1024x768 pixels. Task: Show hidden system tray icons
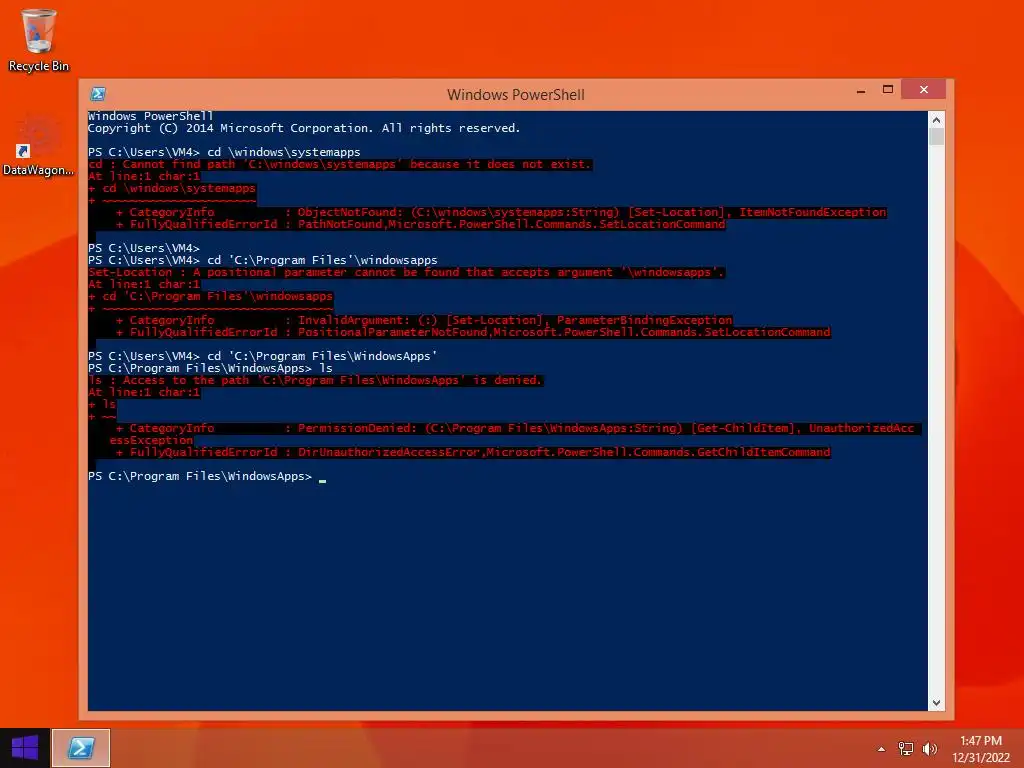[881, 749]
